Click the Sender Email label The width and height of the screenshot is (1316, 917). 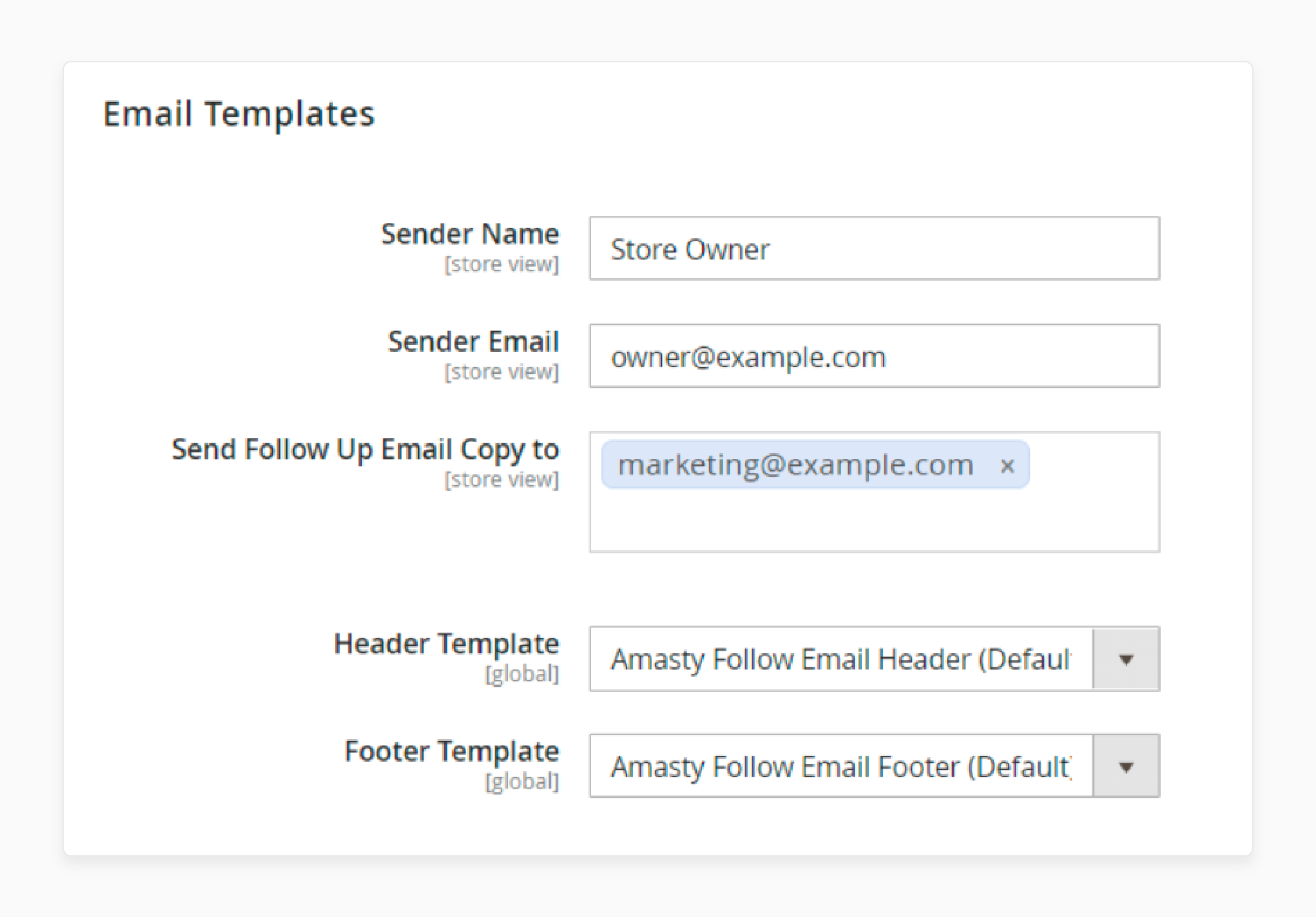pos(474,342)
